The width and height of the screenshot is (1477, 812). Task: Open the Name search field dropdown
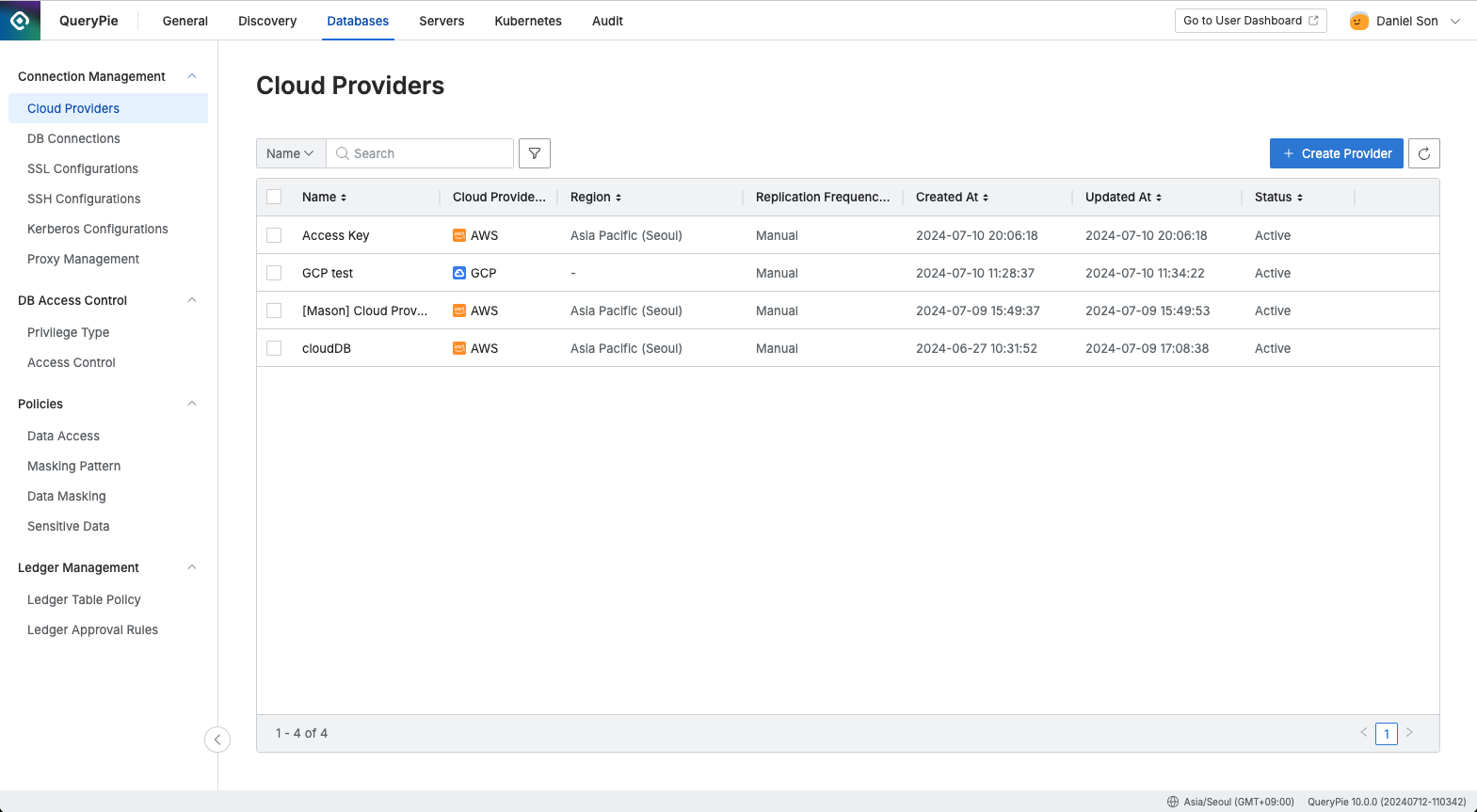click(x=290, y=153)
